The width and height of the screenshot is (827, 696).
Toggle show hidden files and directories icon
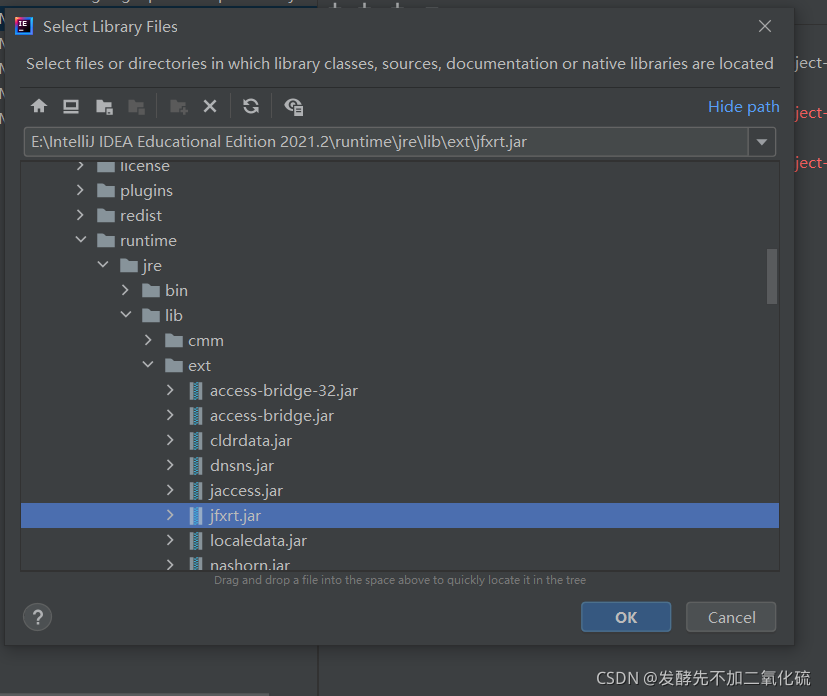pyautogui.click(x=294, y=107)
